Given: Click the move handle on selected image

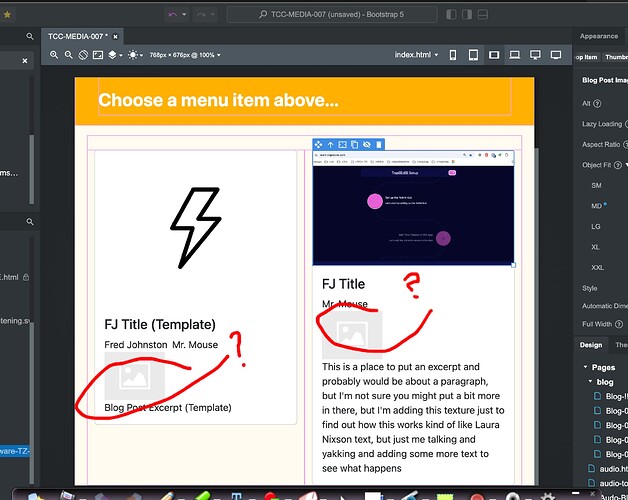Looking at the screenshot, I should (x=319, y=145).
